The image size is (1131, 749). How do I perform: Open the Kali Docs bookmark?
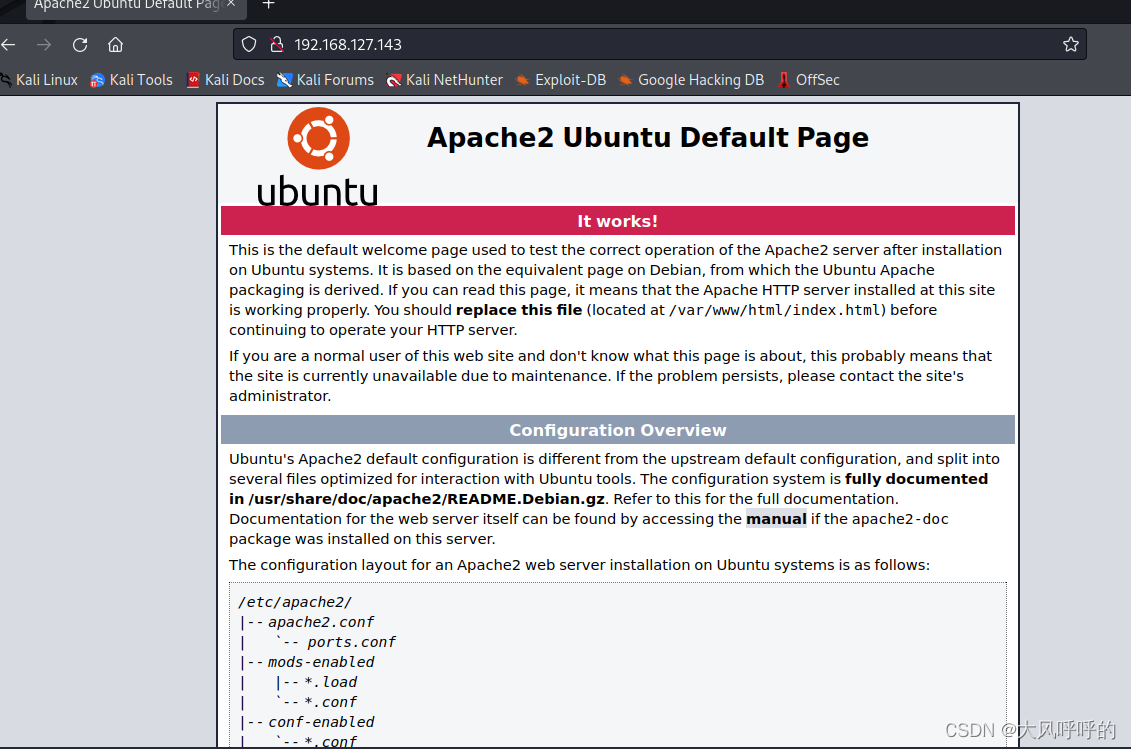pyautogui.click(x=225, y=80)
